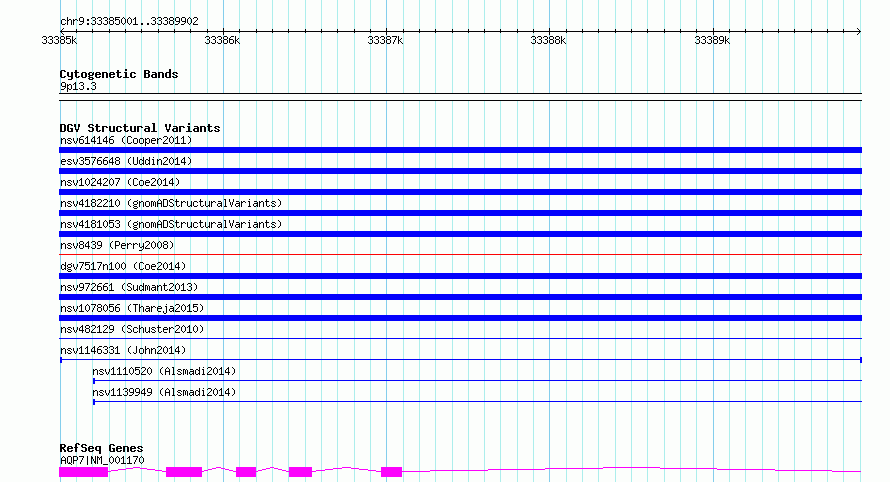
Task: Click the chr9:33385001..33389902 region label
Action: [x=129, y=22]
